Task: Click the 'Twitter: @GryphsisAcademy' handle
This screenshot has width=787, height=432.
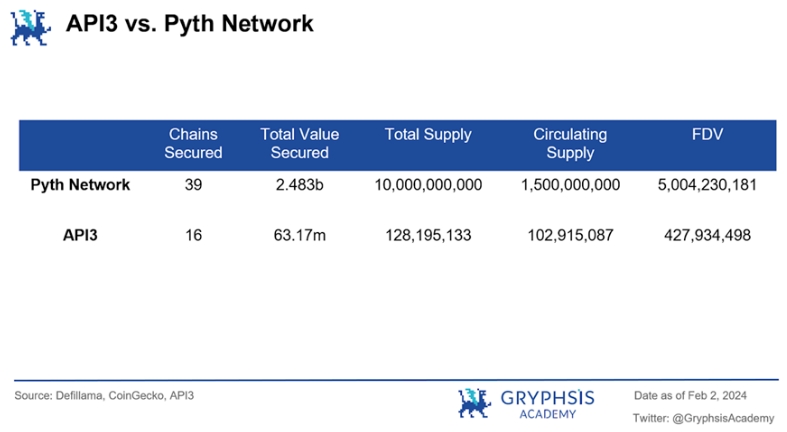Action: point(703,418)
